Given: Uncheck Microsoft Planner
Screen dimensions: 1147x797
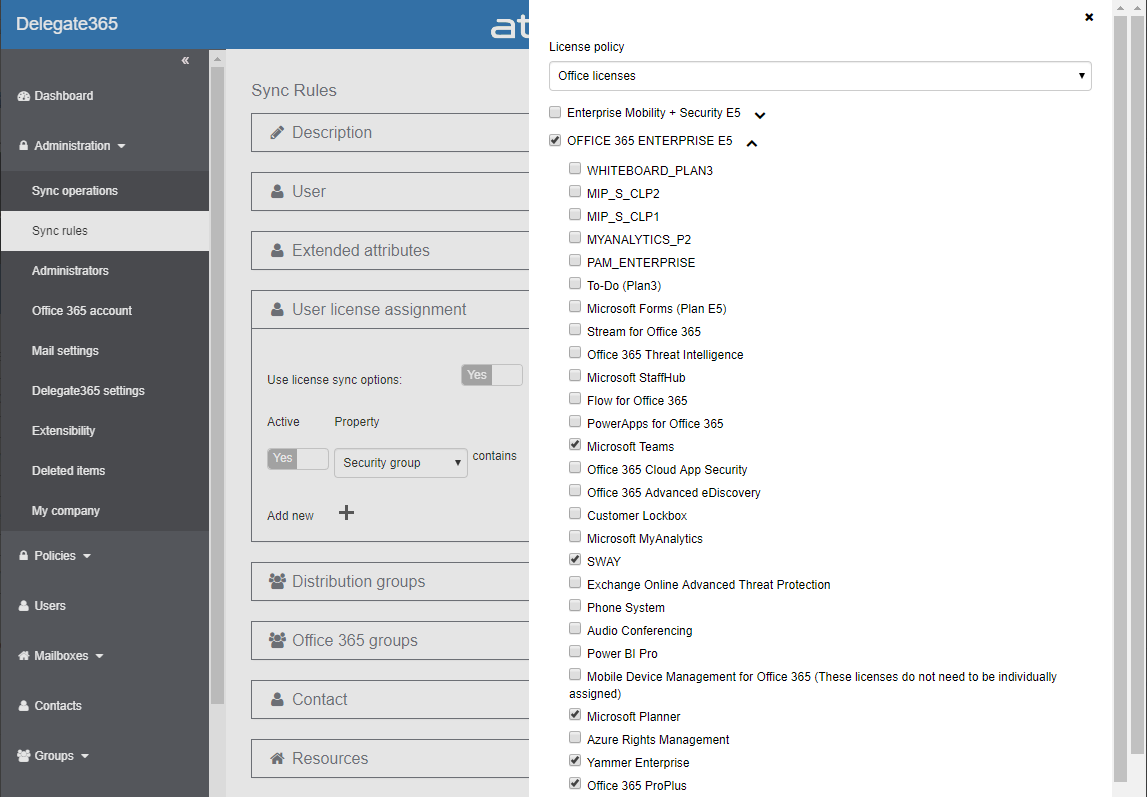Looking at the screenshot, I should pyautogui.click(x=575, y=714).
